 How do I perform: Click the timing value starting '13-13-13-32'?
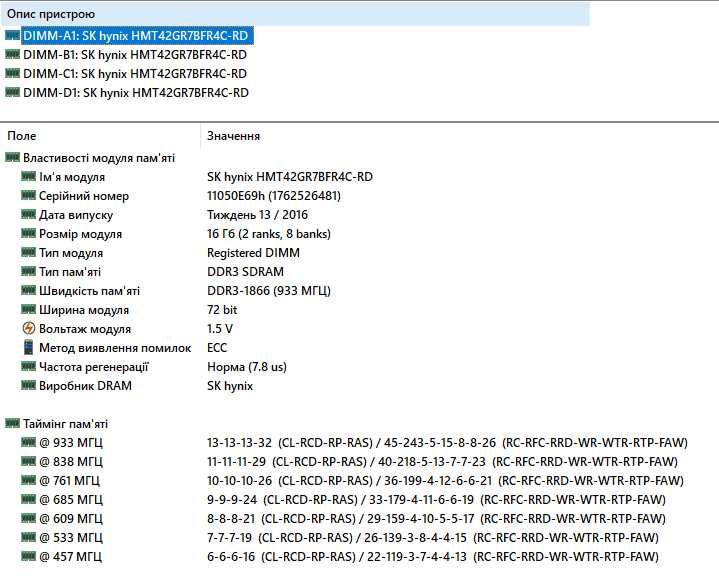tap(447, 442)
